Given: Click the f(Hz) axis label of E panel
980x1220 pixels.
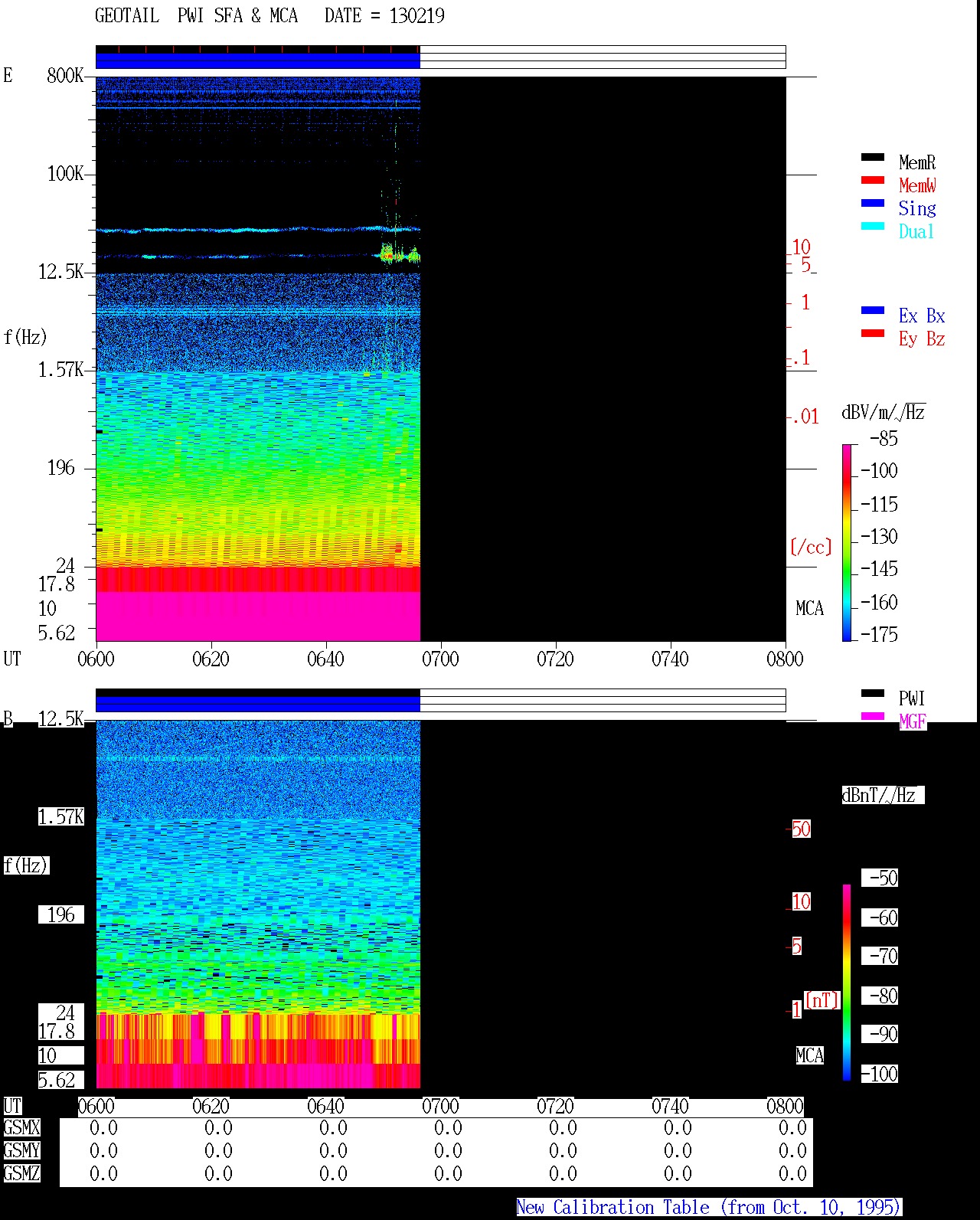Looking at the screenshot, I should [x=25, y=337].
